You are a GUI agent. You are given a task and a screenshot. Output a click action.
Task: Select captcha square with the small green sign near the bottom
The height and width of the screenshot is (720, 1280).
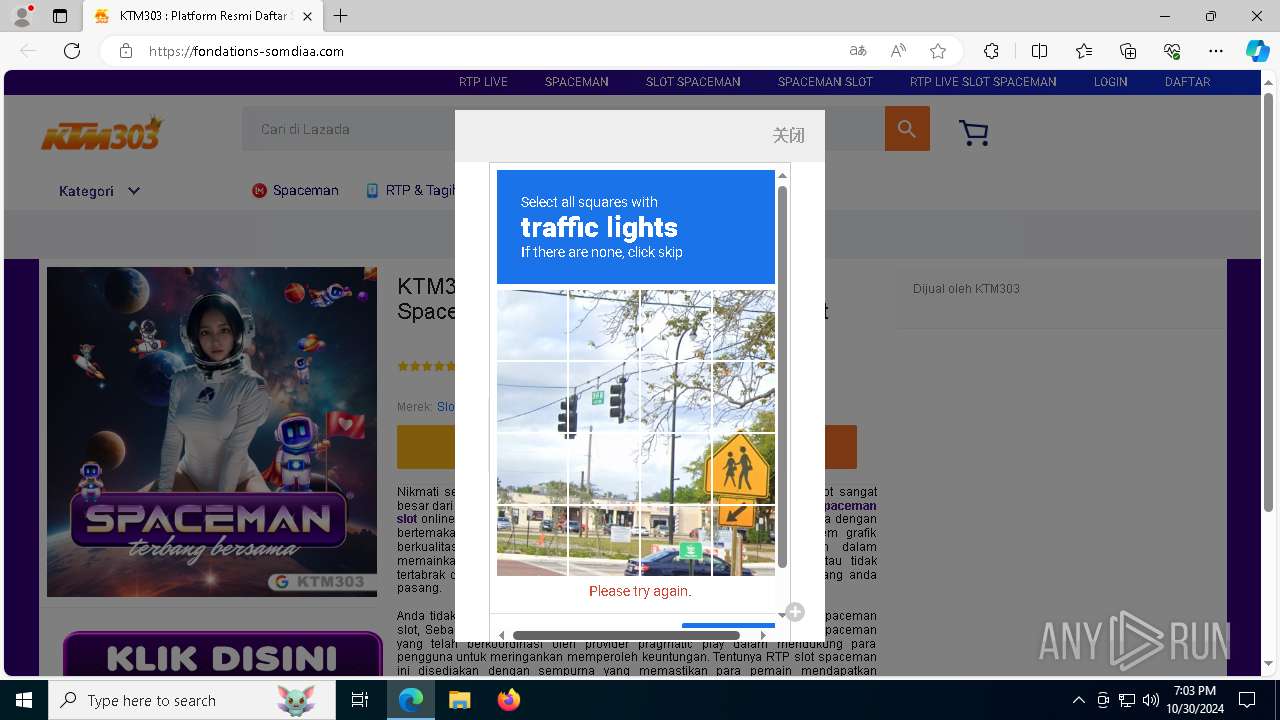point(676,541)
